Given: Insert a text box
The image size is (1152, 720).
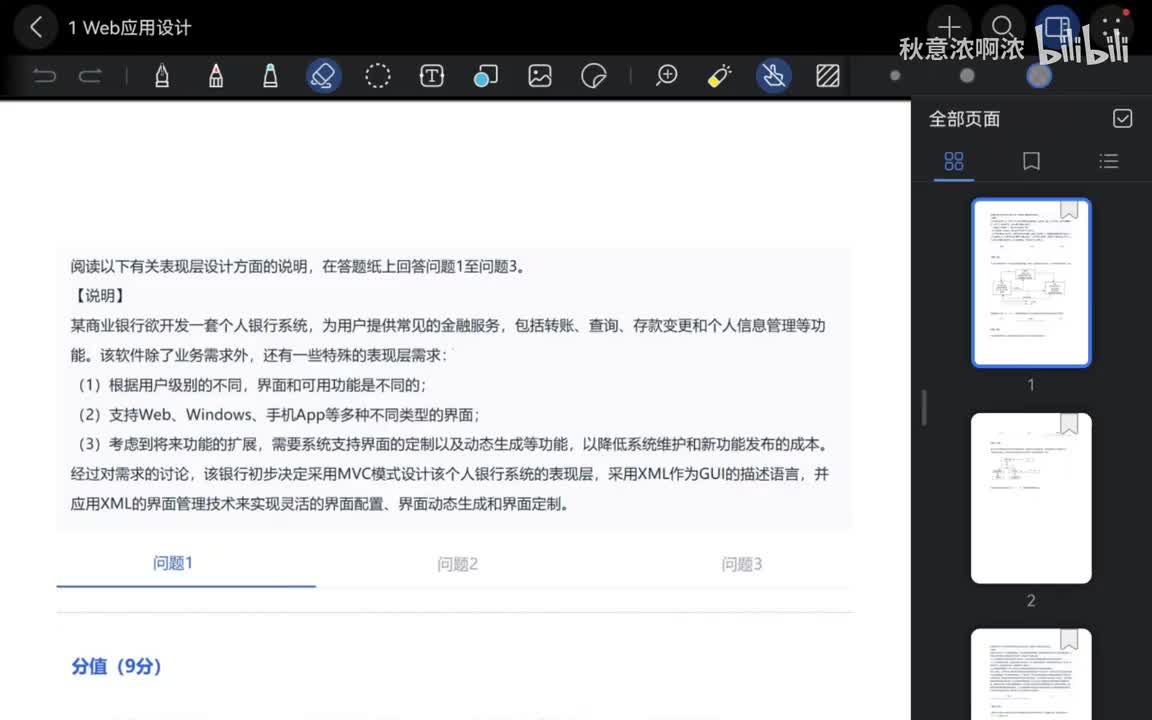Looking at the screenshot, I should coord(432,76).
